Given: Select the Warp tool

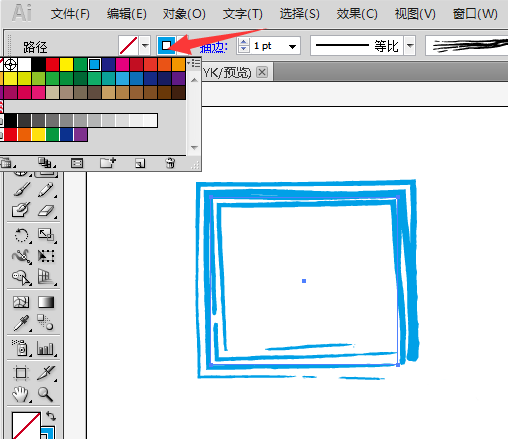Looking at the screenshot, I should point(21,256).
